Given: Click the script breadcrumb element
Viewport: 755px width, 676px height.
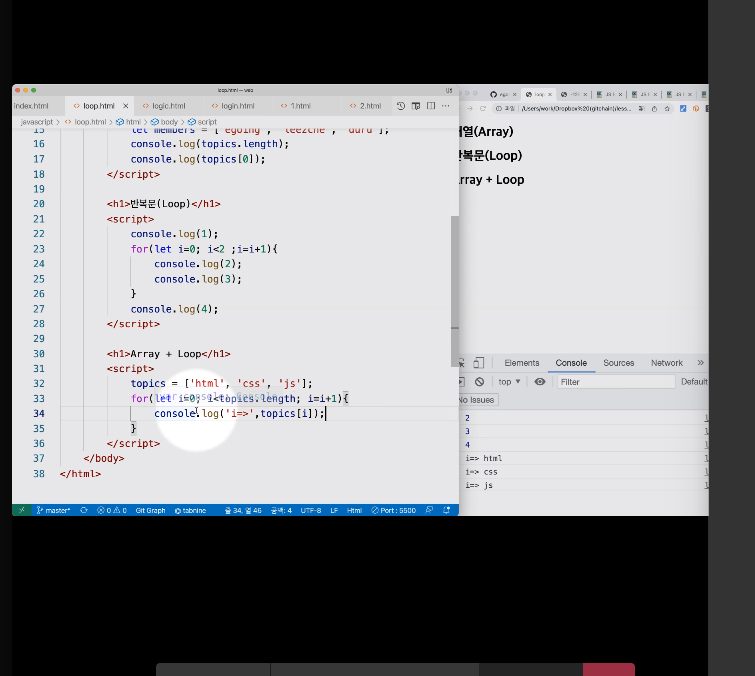Looking at the screenshot, I should point(203,122).
